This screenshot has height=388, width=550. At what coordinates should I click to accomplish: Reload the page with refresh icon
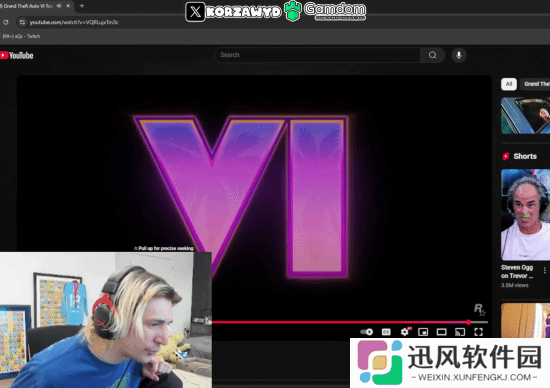coord(6,22)
